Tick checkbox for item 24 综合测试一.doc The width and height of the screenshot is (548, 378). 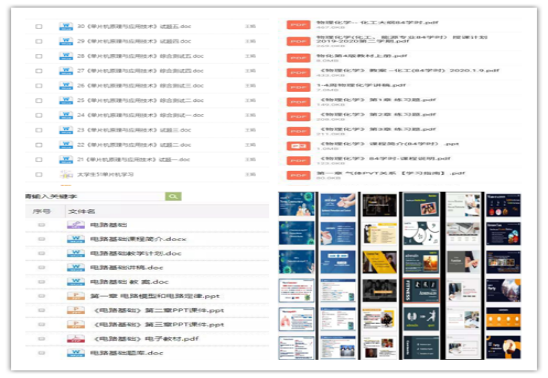39,115
